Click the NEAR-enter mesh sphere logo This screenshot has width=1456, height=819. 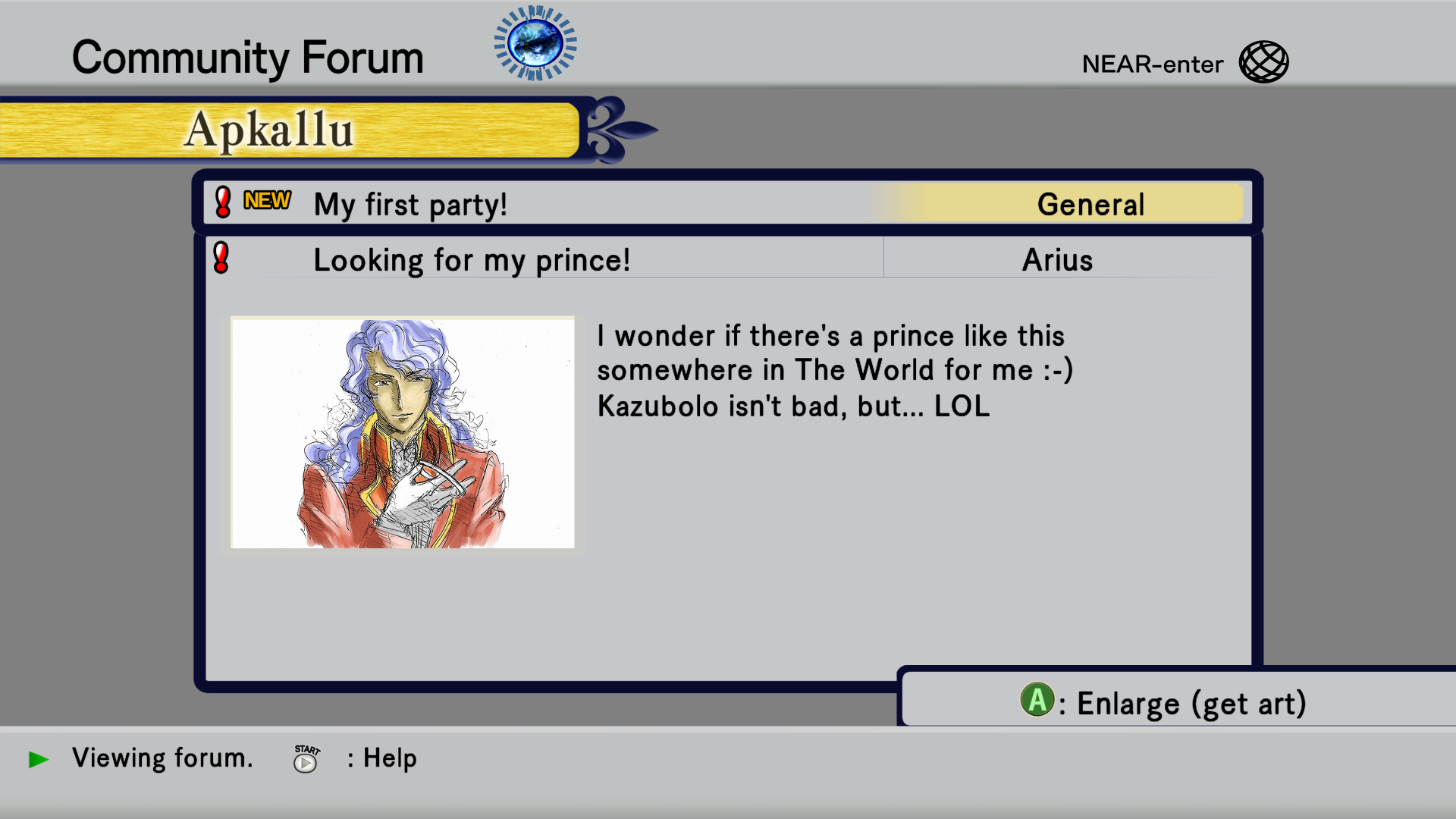click(1263, 61)
